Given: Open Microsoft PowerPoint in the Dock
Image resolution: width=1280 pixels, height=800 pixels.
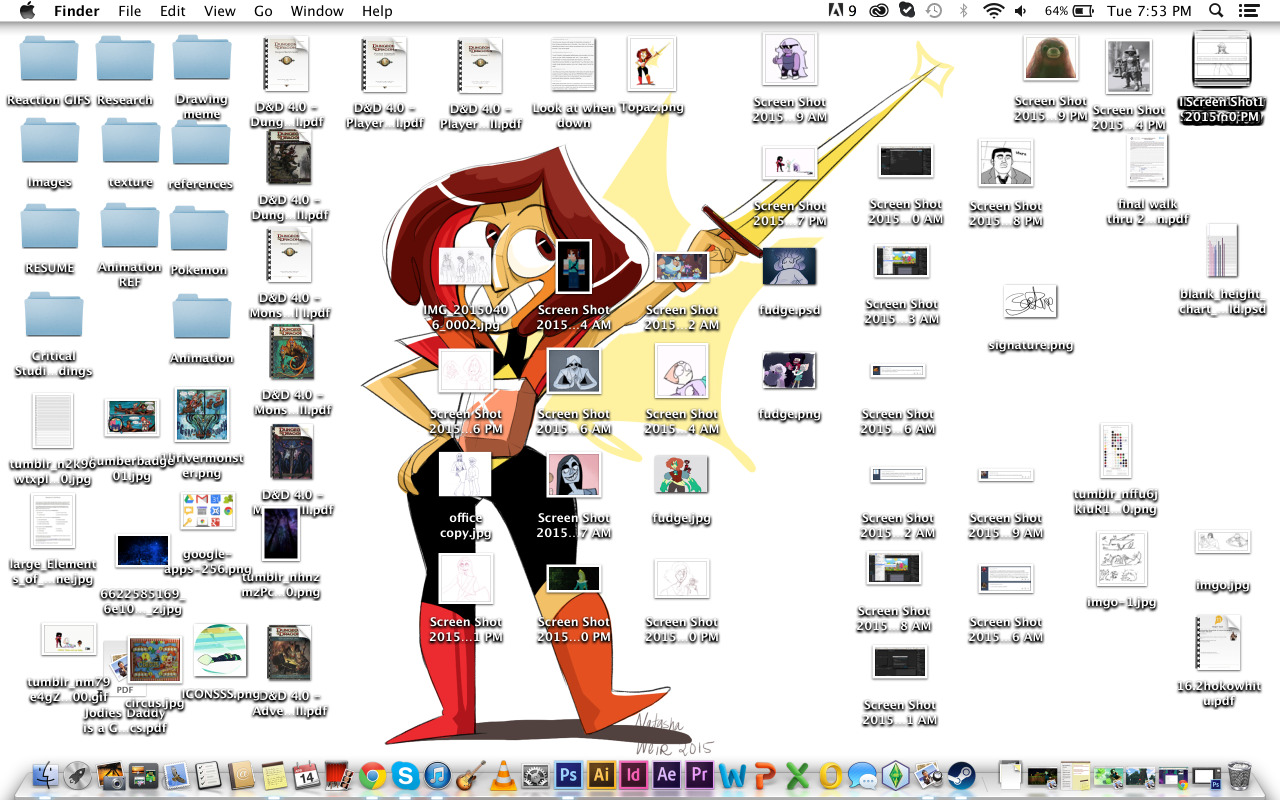Looking at the screenshot, I should click(765, 775).
